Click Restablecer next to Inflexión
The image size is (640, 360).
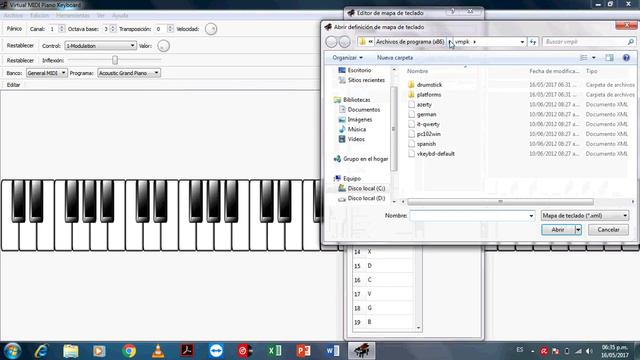(20, 60)
